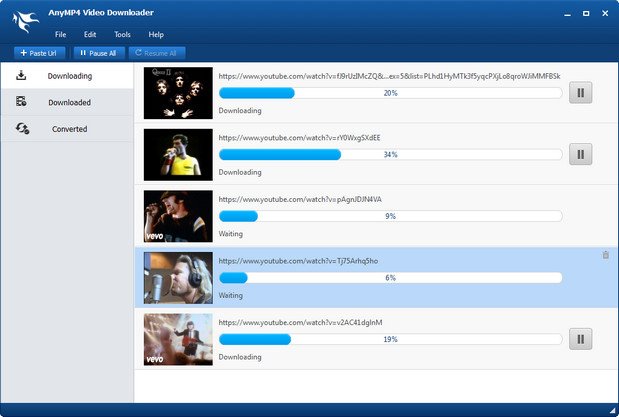619x417 pixels.
Task: Minimize the AnyMP4 window
Action: (567, 14)
